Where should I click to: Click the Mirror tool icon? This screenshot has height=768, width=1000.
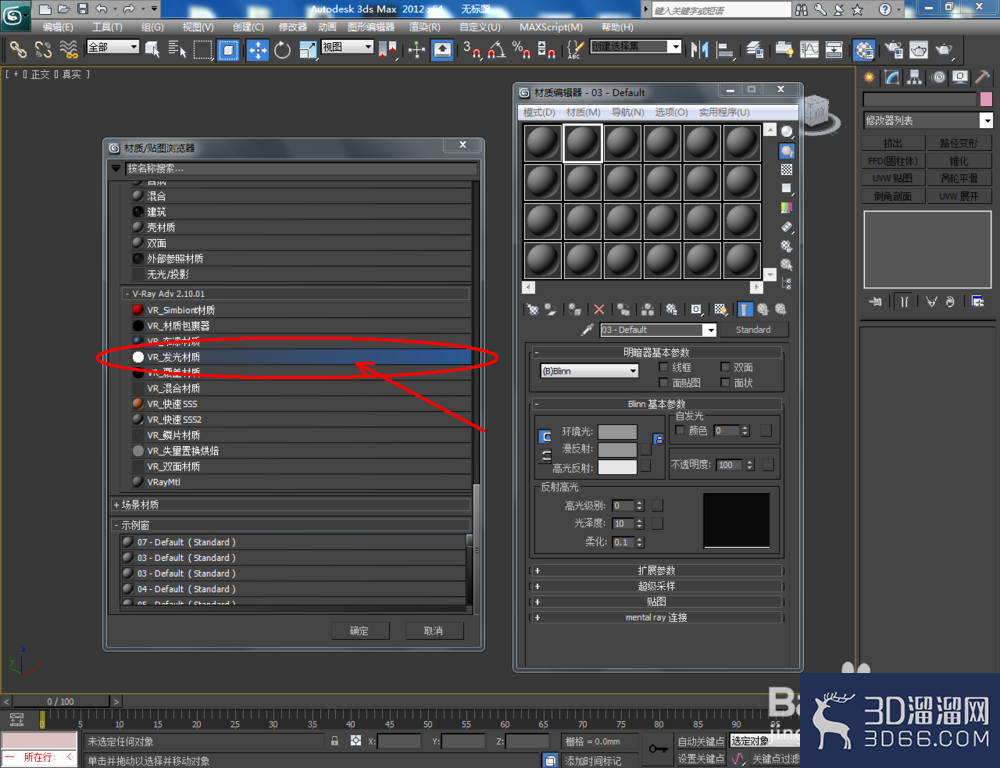(x=700, y=50)
